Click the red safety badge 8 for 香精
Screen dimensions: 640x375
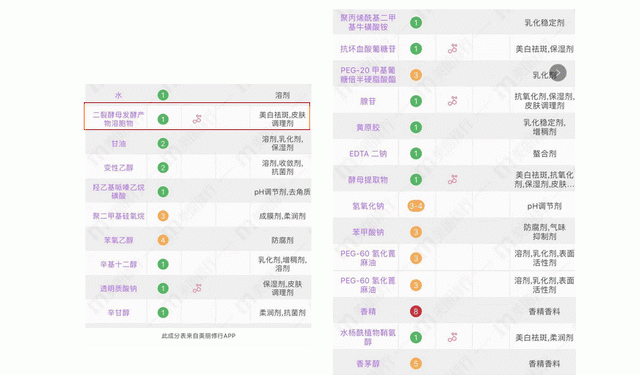pyautogui.click(x=416, y=311)
